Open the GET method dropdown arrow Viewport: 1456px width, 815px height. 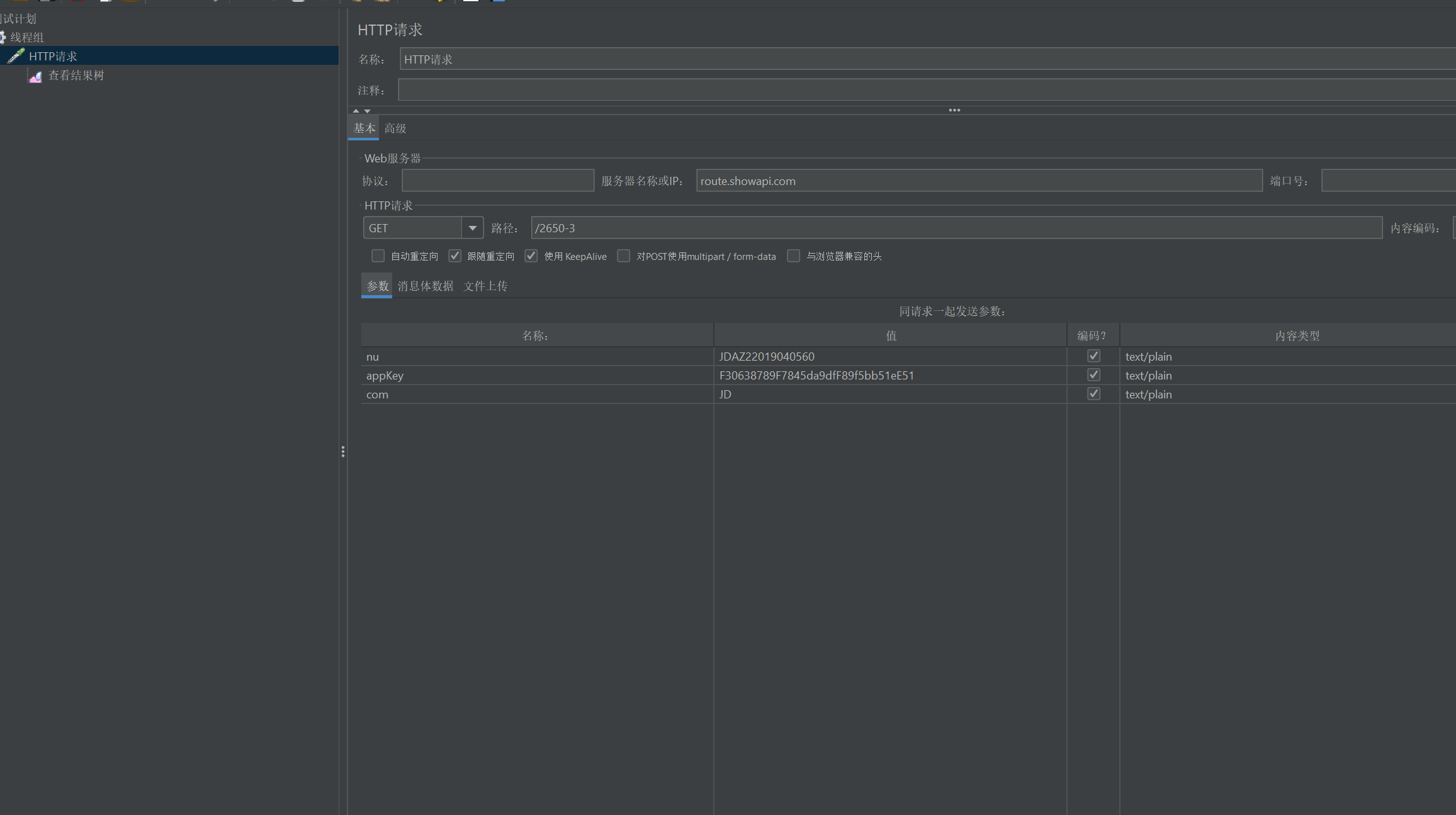click(x=472, y=228)
